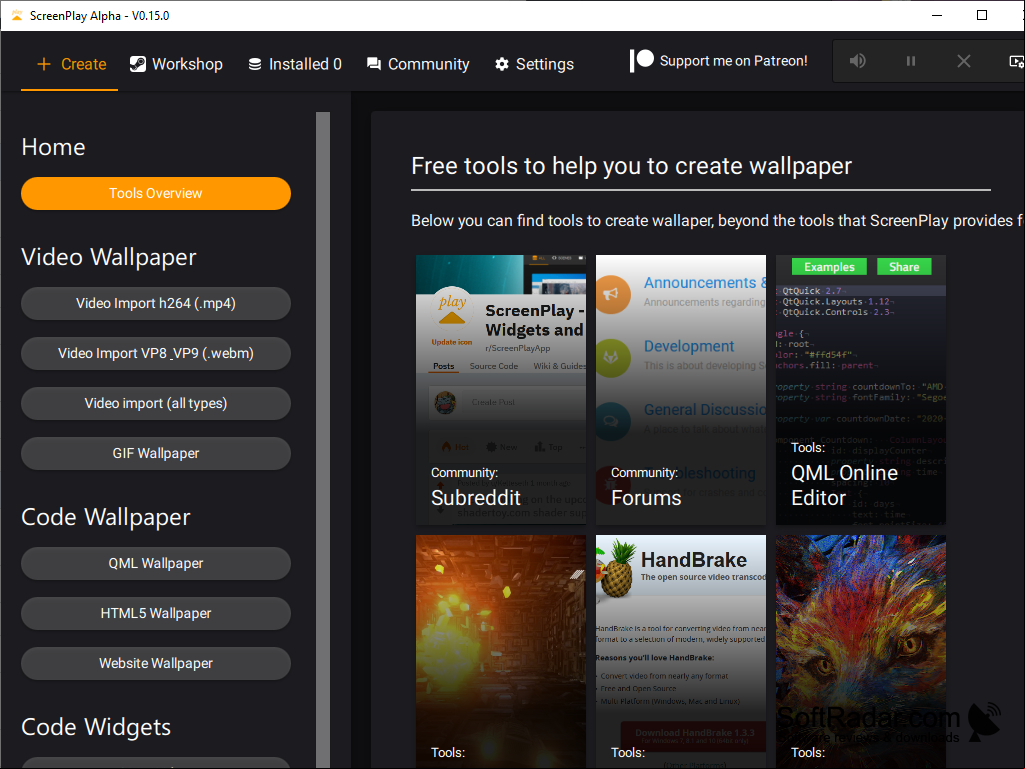The height and width of the screenshot is (769, 1025).
Task: Click the ScreenPlay title bar app icon
Action: coord(17,15)
